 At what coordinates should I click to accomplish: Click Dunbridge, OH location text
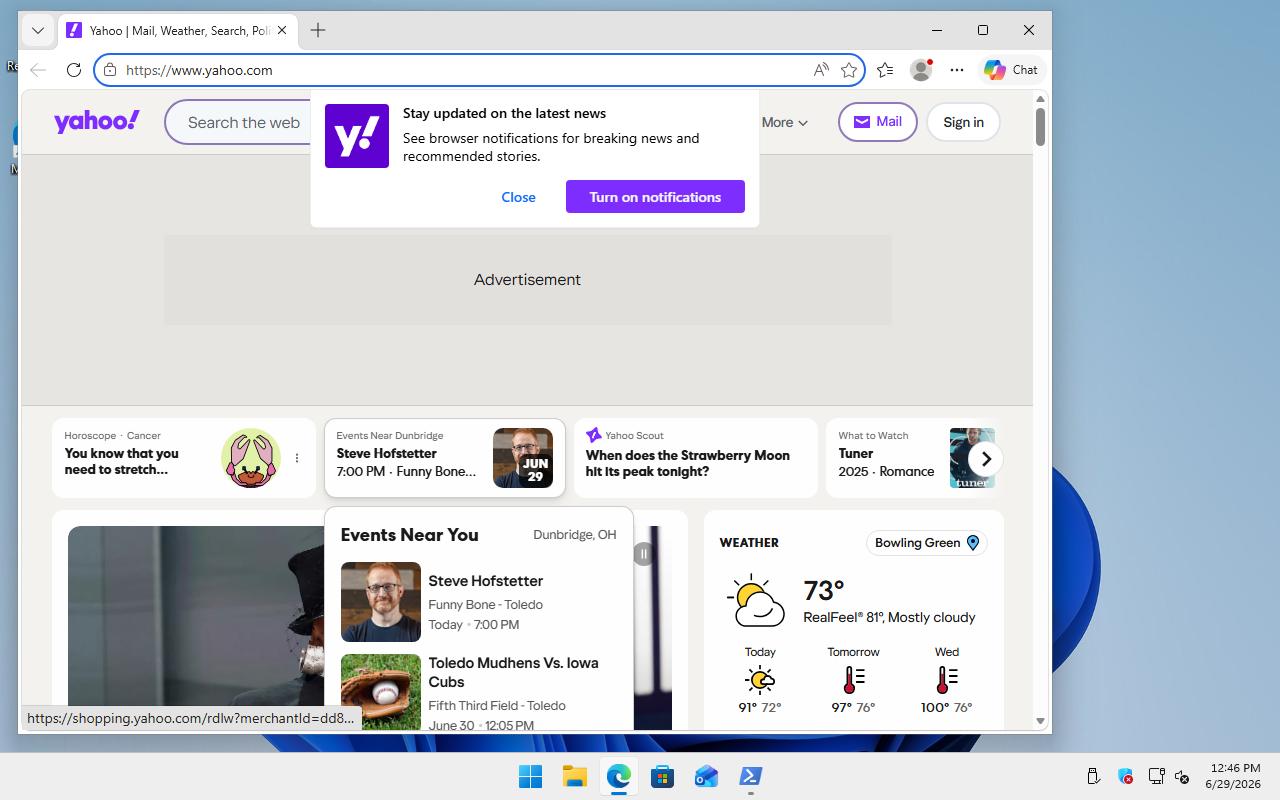tap(575, 535)
